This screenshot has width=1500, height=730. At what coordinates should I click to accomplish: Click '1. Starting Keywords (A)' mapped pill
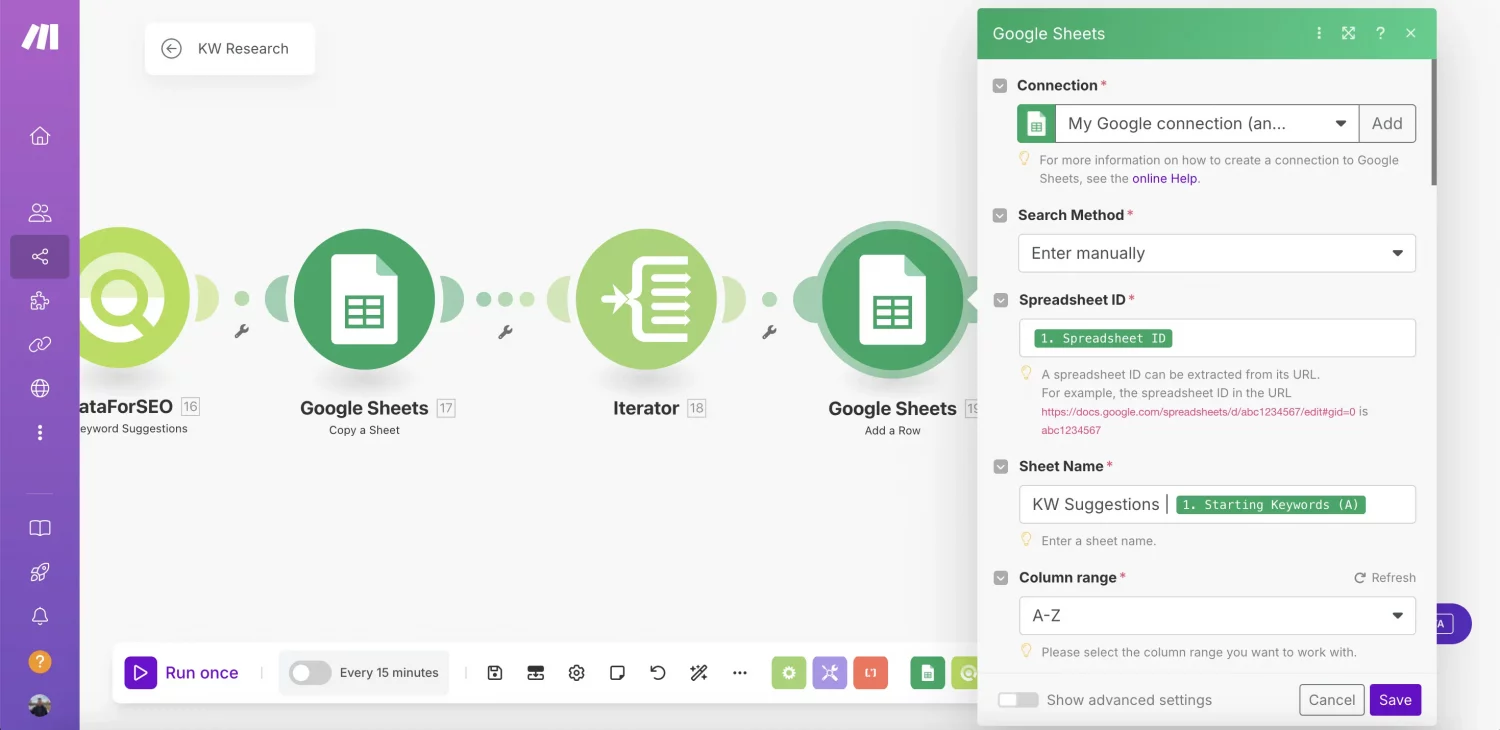[1271, 504]
